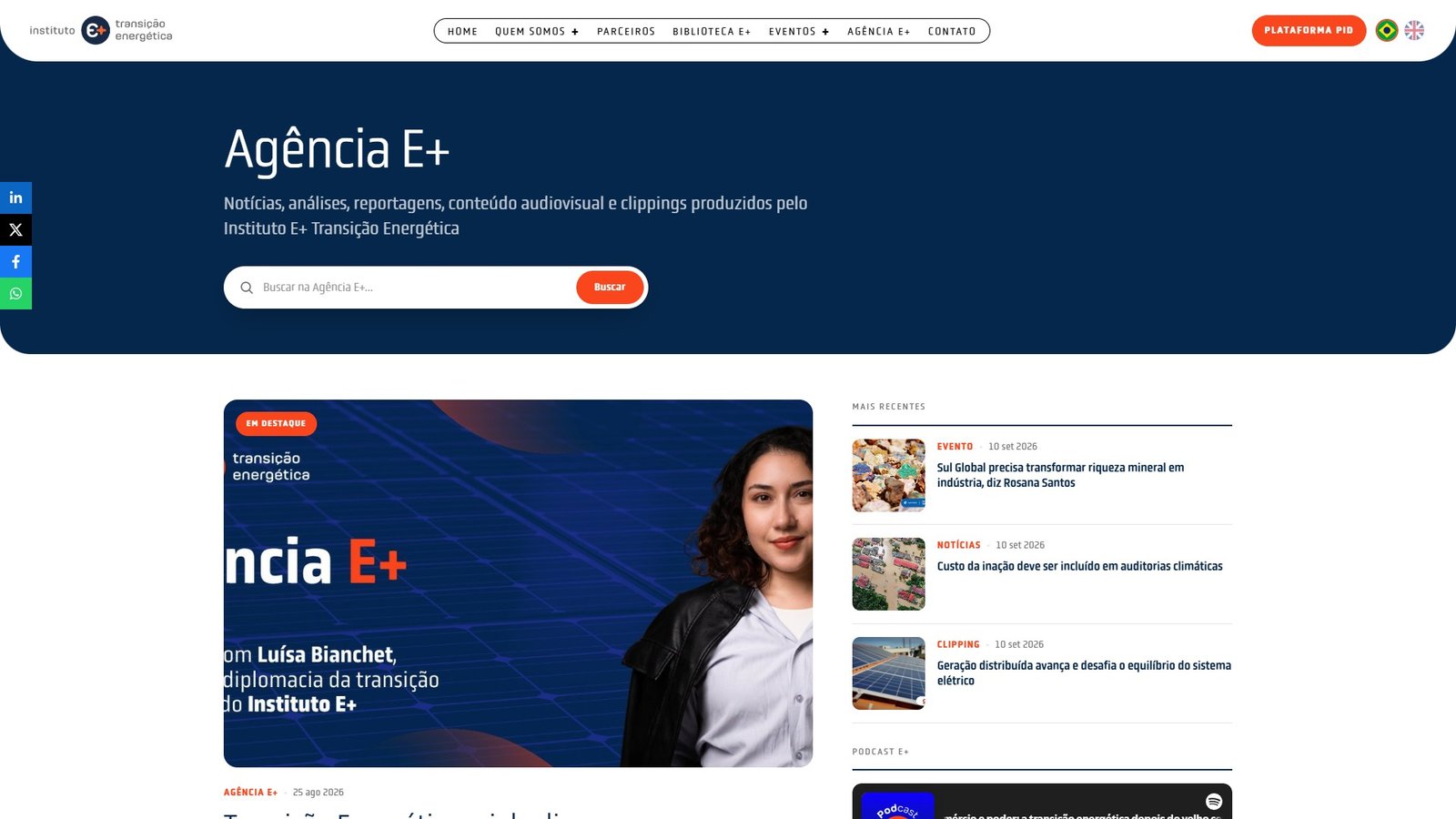
Task: Click the Em Destaque badge
Action: 276,424
